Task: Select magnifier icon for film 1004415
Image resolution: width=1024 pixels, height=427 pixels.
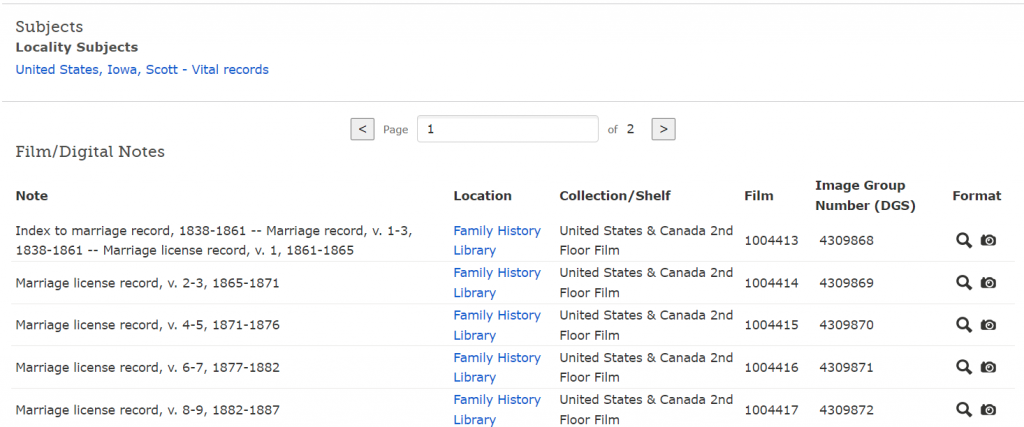Action: 964,325
